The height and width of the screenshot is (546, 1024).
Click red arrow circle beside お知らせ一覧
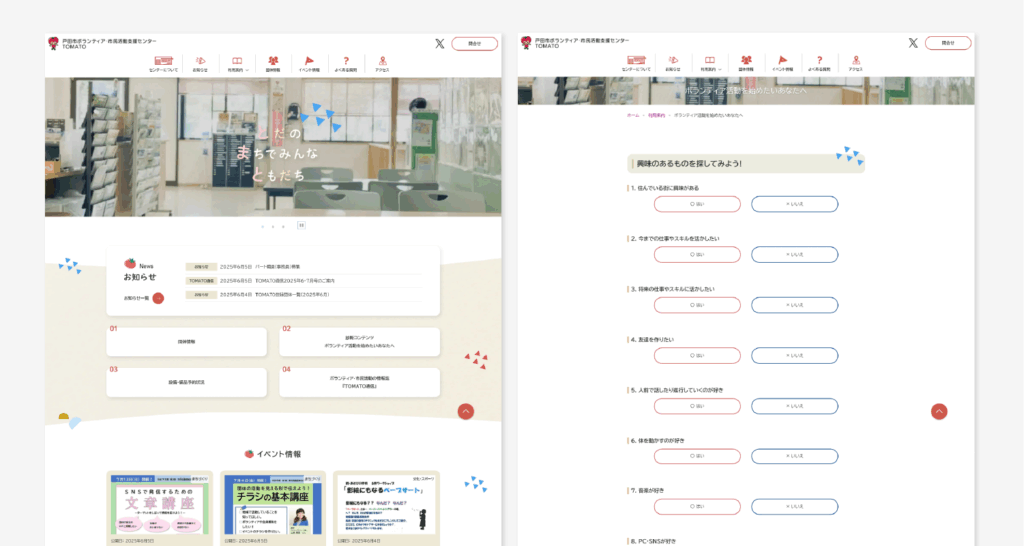[x=158, y=298]
